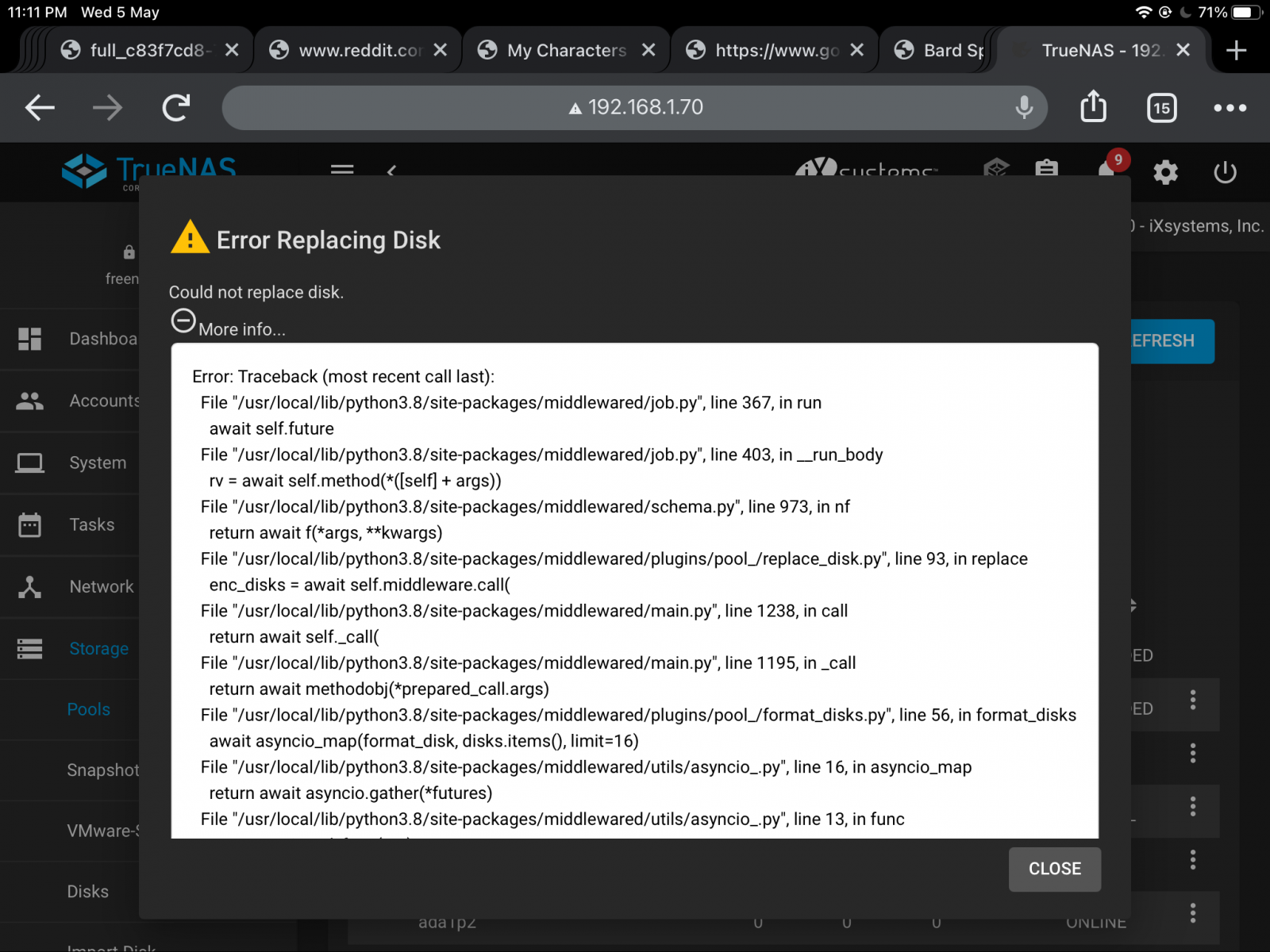Switch to the My Characters tab
Screen dimensions: 1270x952
pyautogui.click(x=567, y=51)
